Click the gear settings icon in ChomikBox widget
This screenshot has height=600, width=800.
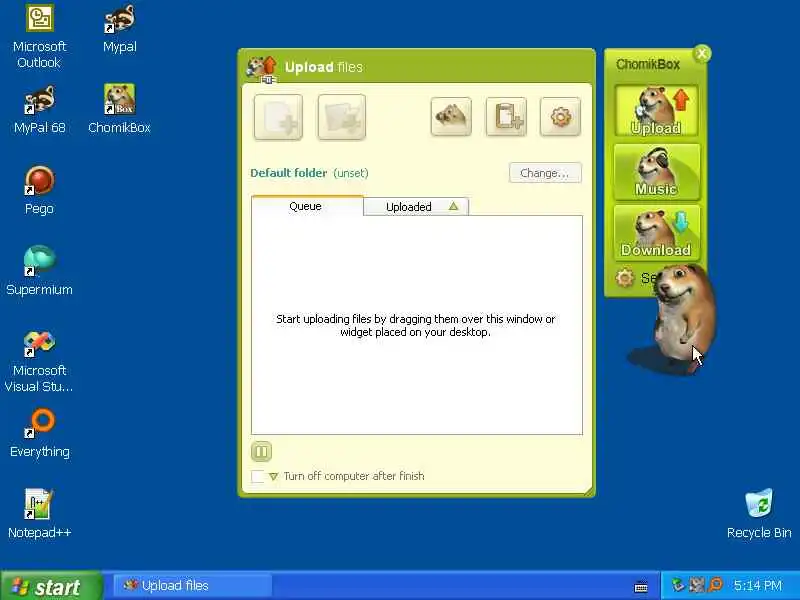(x=624, y=278)
